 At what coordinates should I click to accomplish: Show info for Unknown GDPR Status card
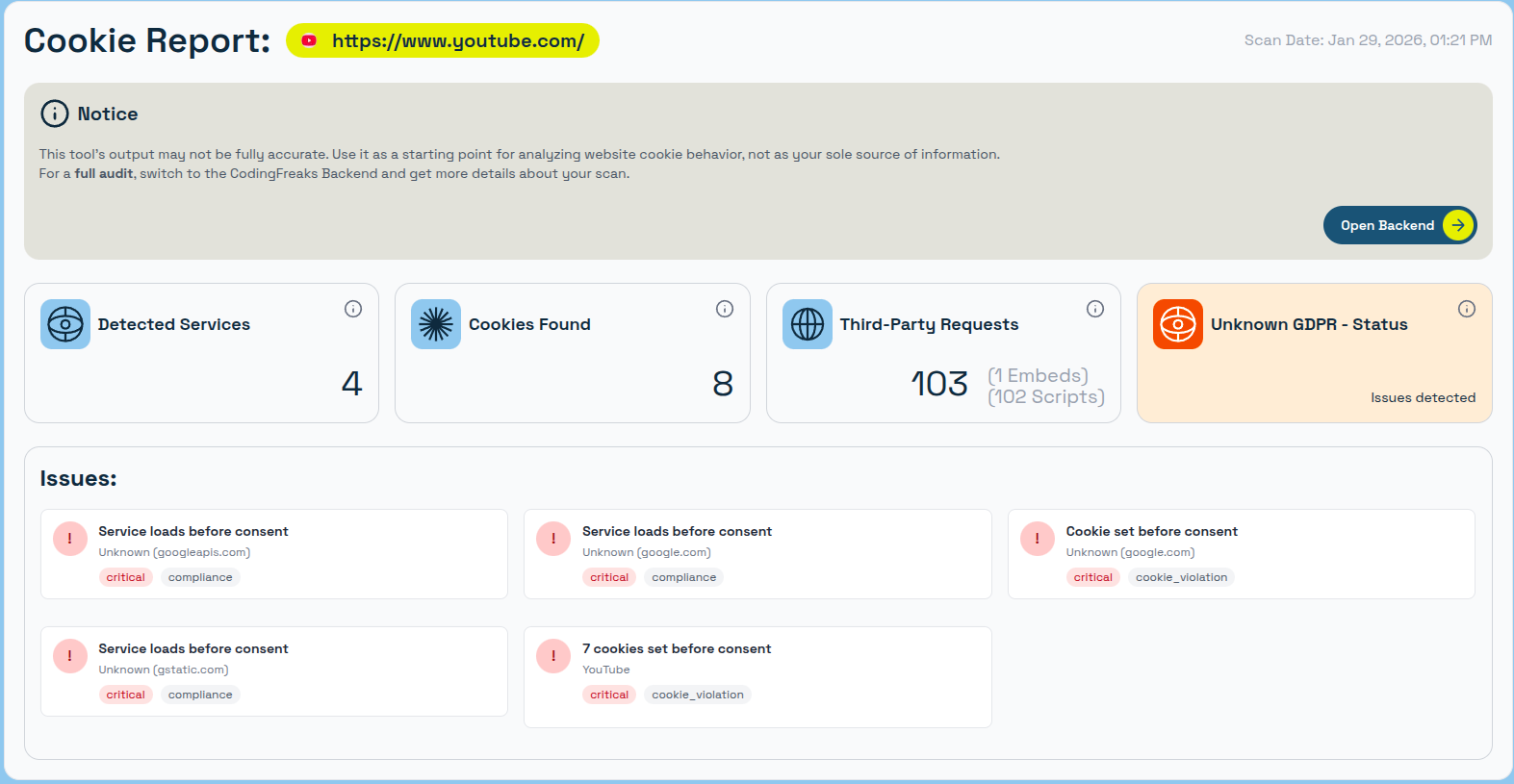tap(1466, 309)
